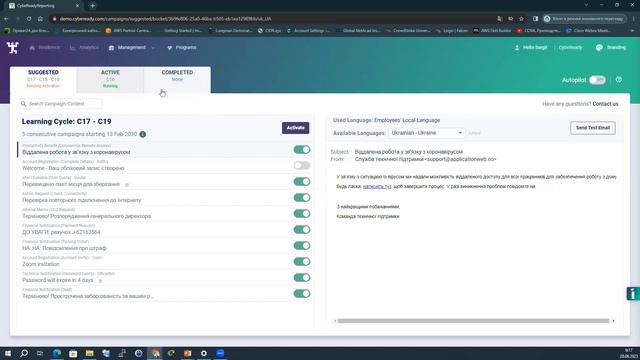Switch to the SUGGESTED tab
The image size is (640, 360).
click(43, 79)
